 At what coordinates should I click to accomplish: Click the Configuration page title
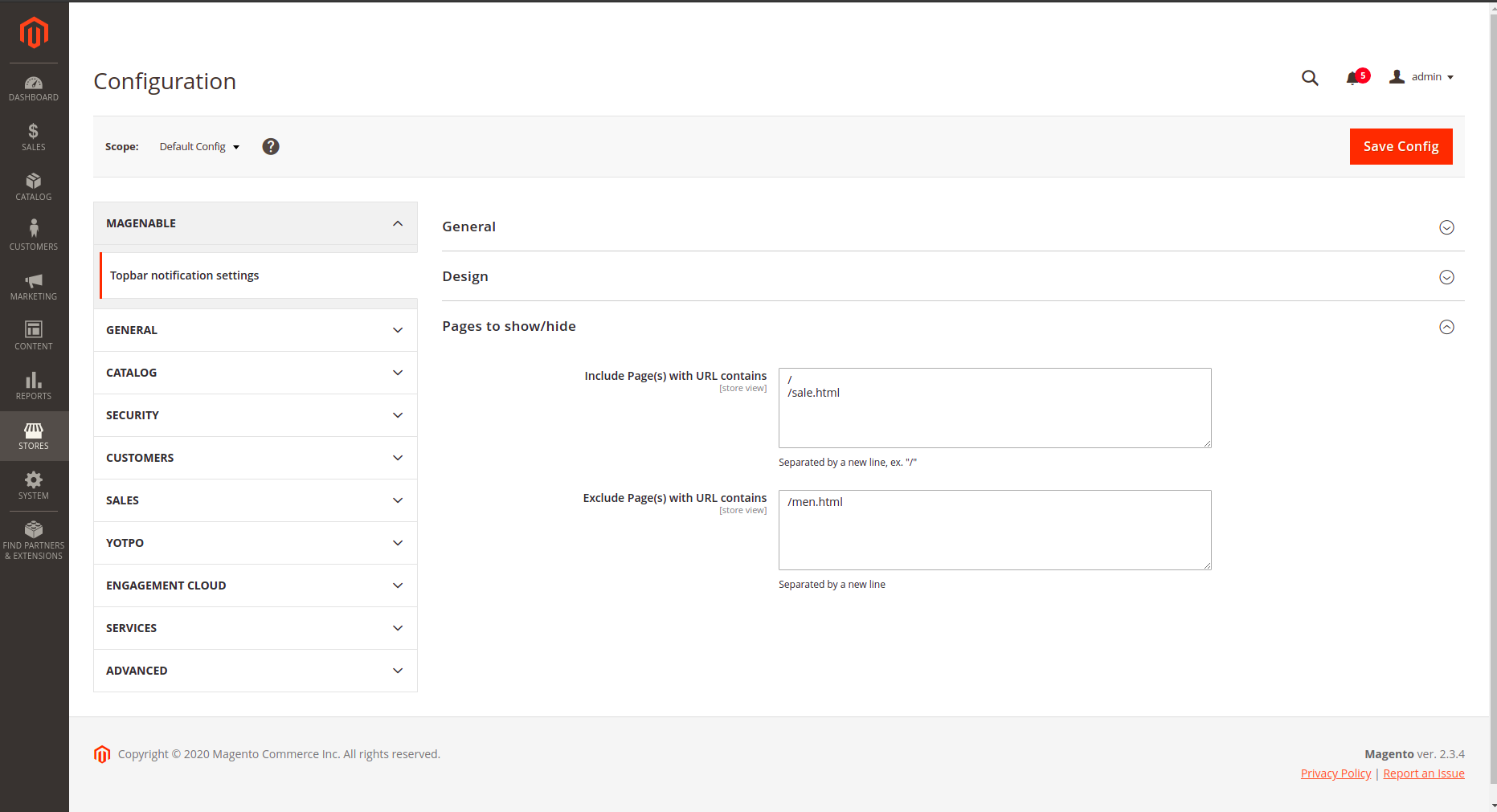point(165,81)
